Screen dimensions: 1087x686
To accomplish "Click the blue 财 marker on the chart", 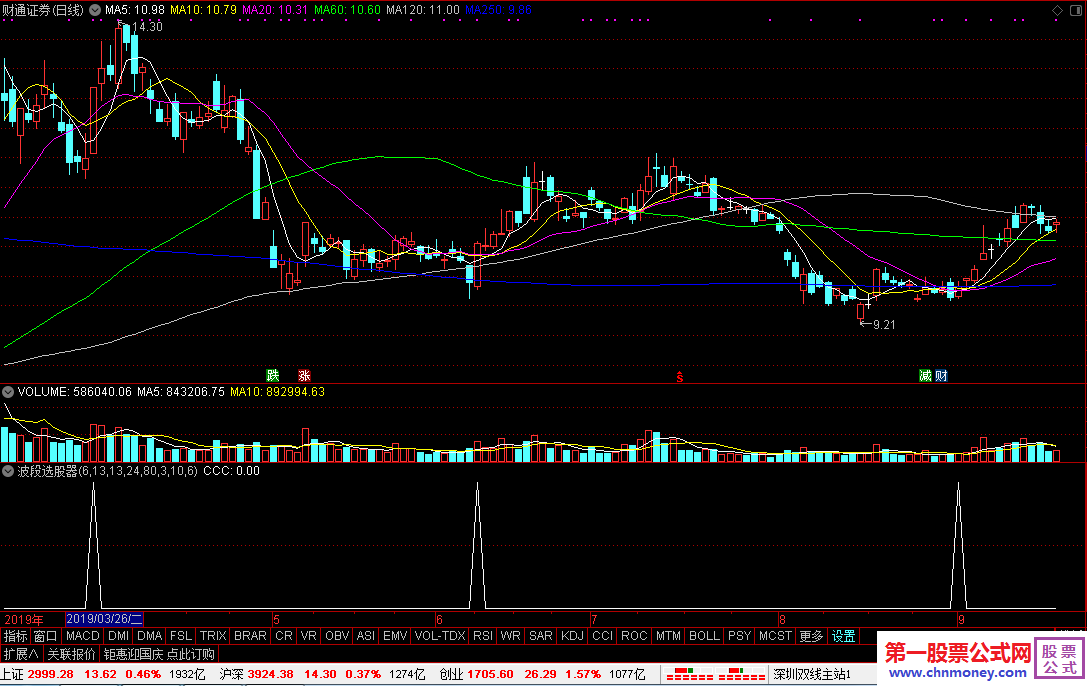I will click(941, 376).
